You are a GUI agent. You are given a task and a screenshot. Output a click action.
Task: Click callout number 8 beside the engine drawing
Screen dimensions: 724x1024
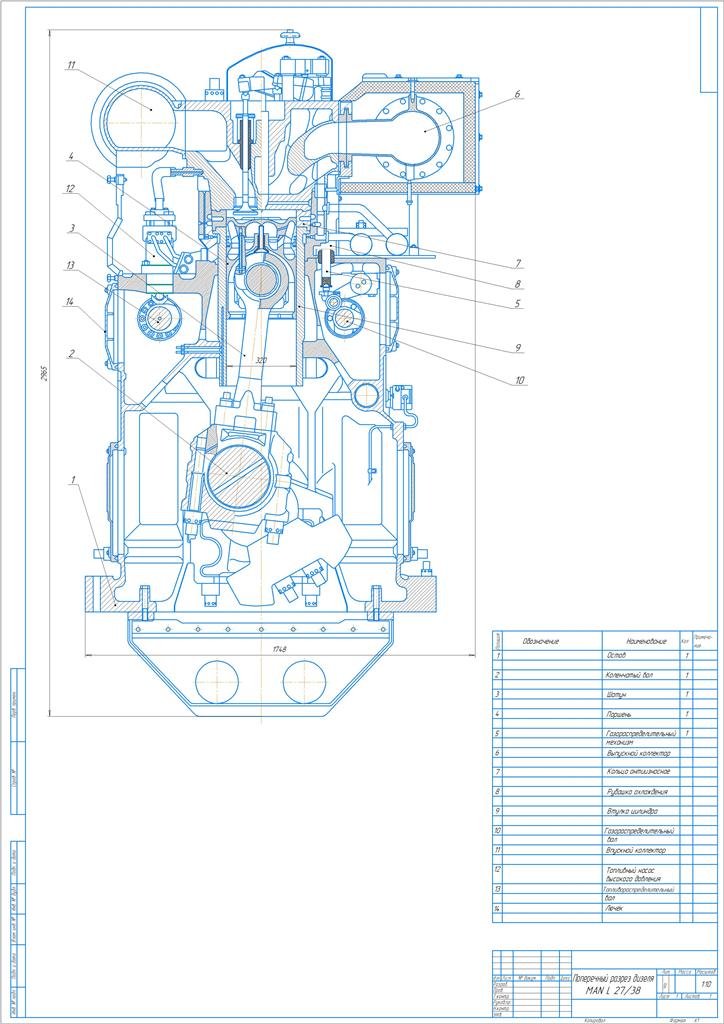point(517,283)
